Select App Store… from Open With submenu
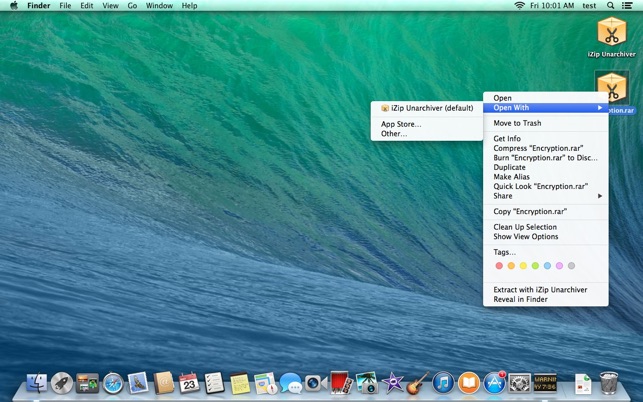 point(401,124)
